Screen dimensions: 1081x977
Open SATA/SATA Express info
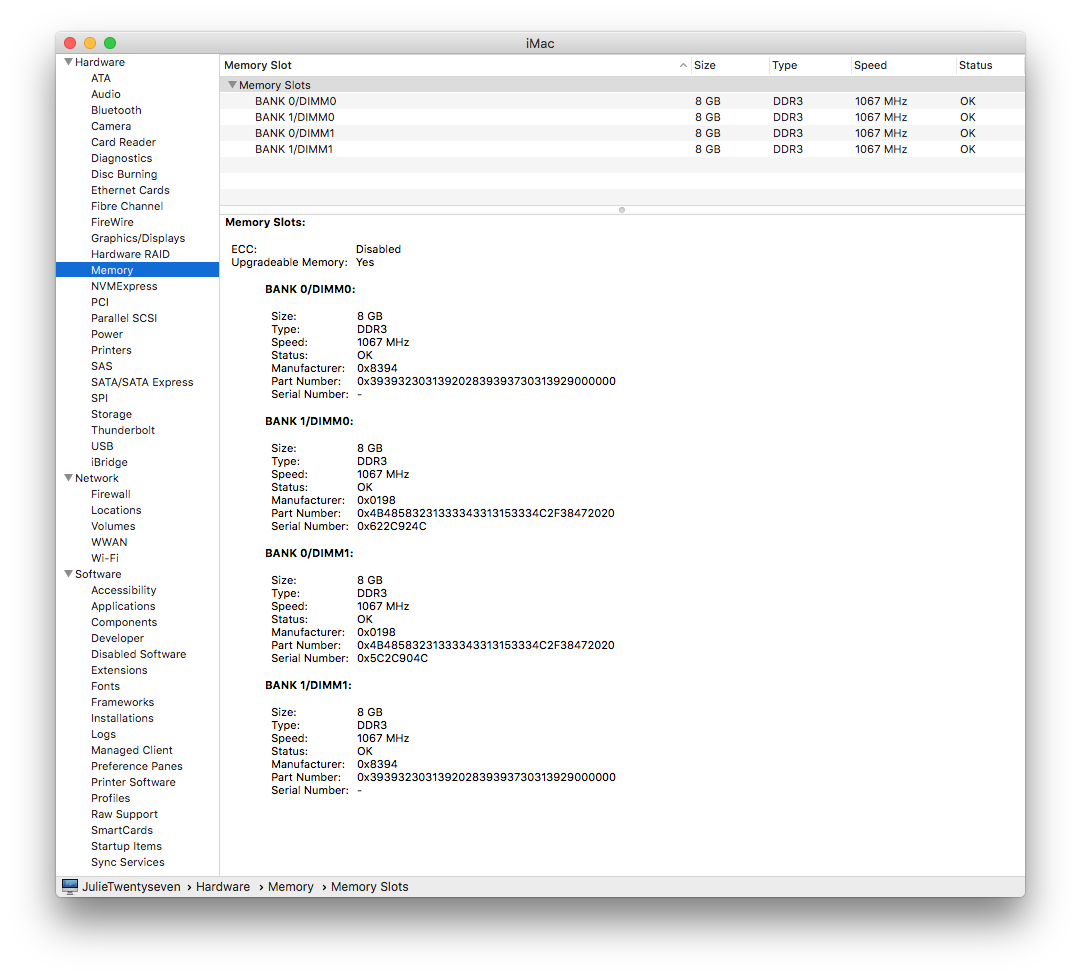click(142, 382)
